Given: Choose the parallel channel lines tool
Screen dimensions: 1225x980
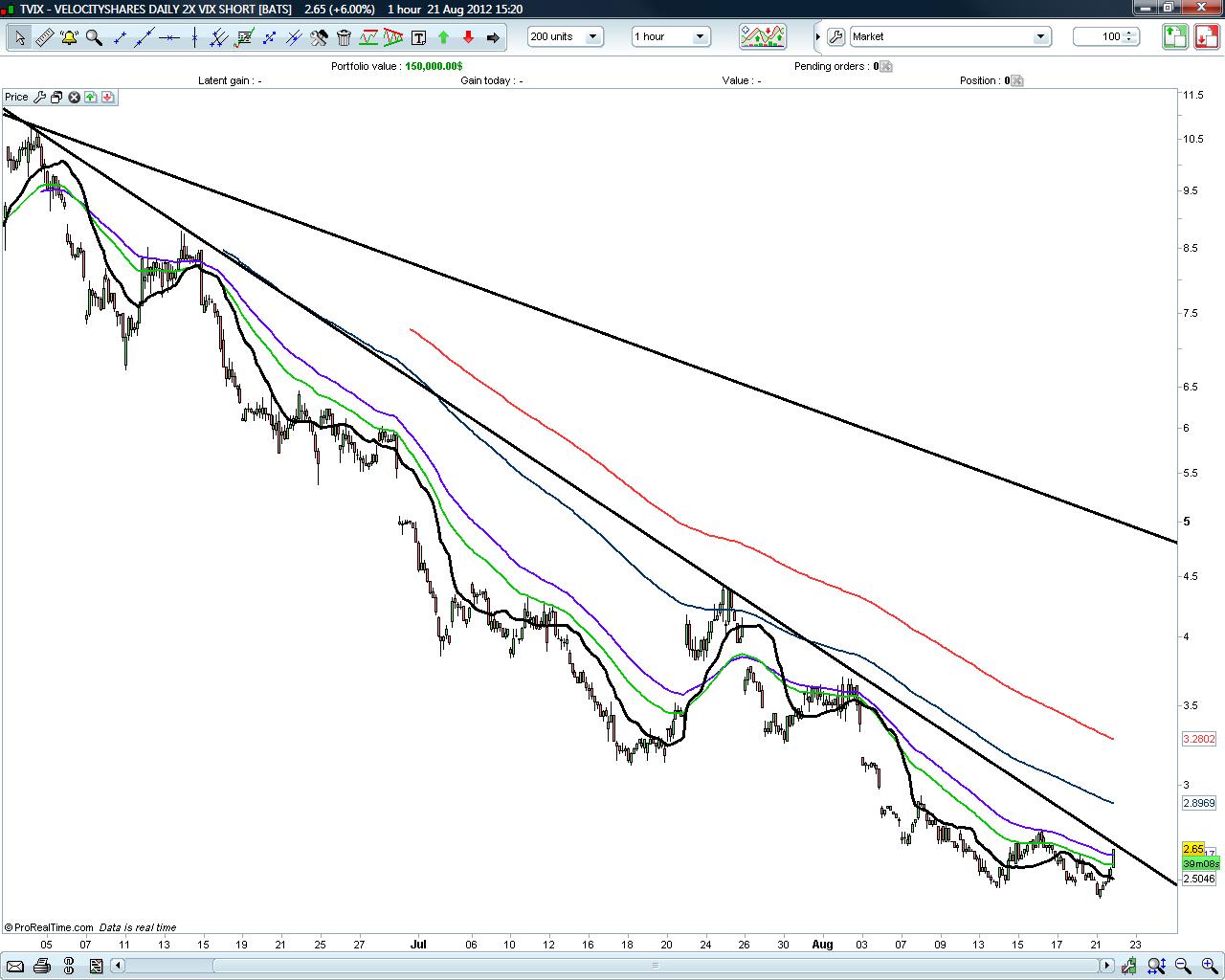Looking at the screenshot, I should click(x=219, y=37).
